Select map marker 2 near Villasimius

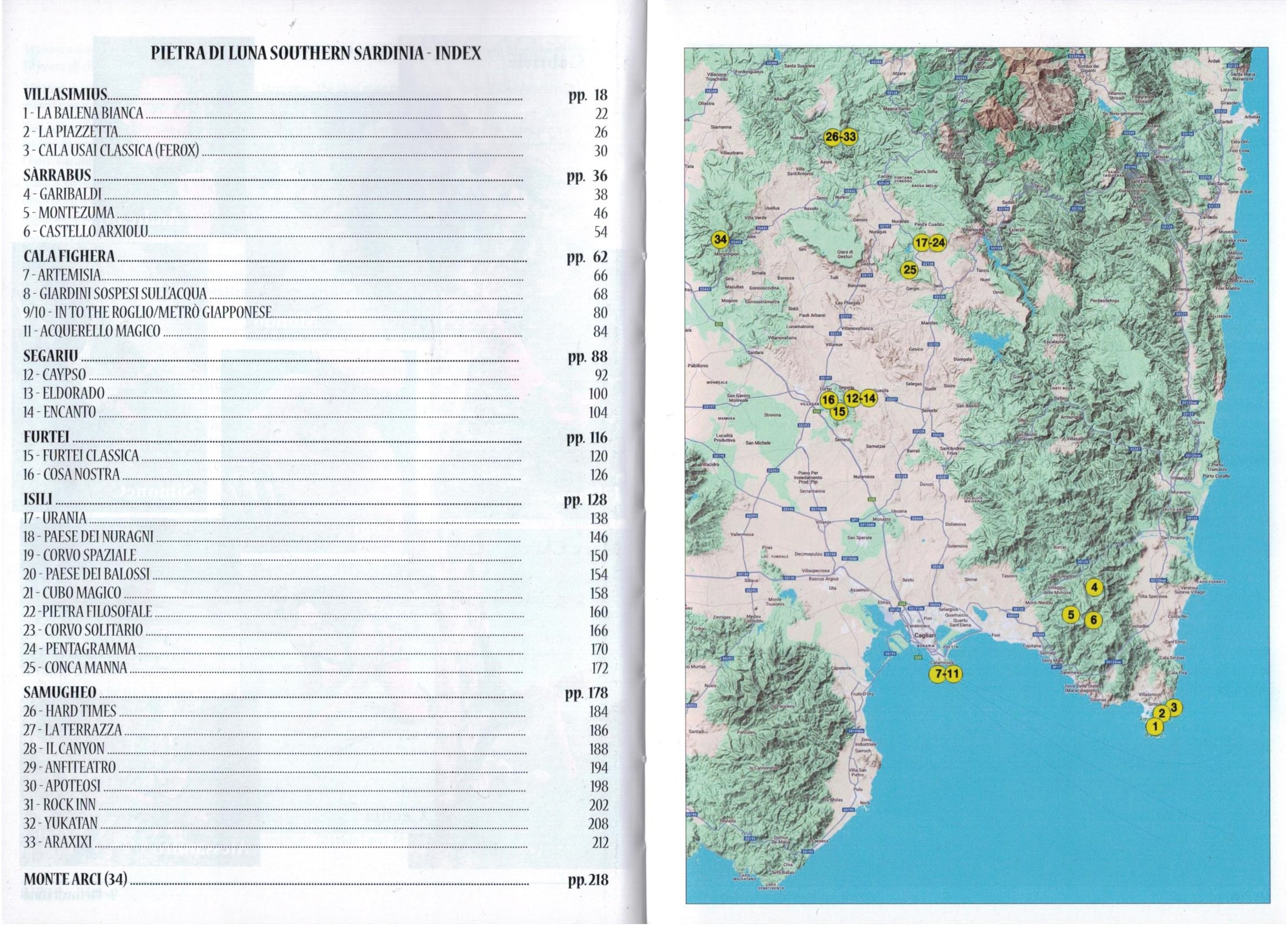click(x=1162, y=714)
